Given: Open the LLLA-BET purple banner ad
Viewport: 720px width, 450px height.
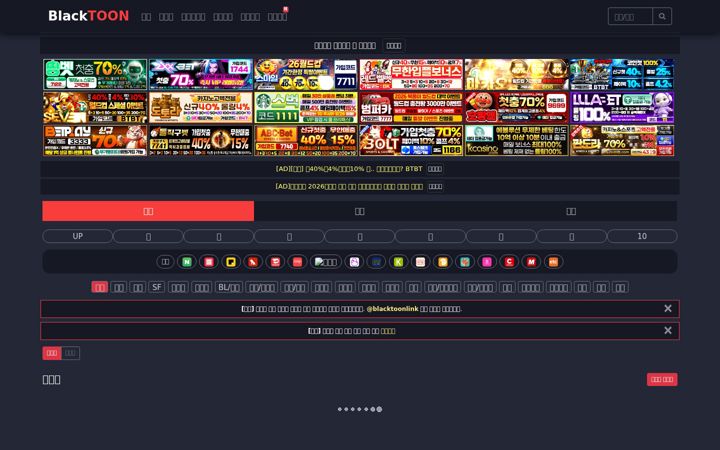Looking at the screenshot, I should (x=622, y=107).
